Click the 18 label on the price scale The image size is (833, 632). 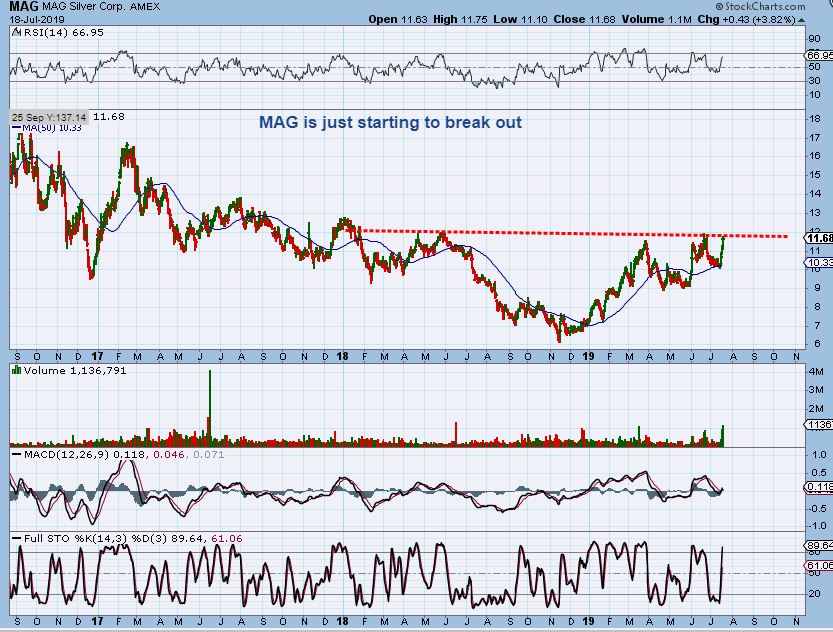pos(814,119)
